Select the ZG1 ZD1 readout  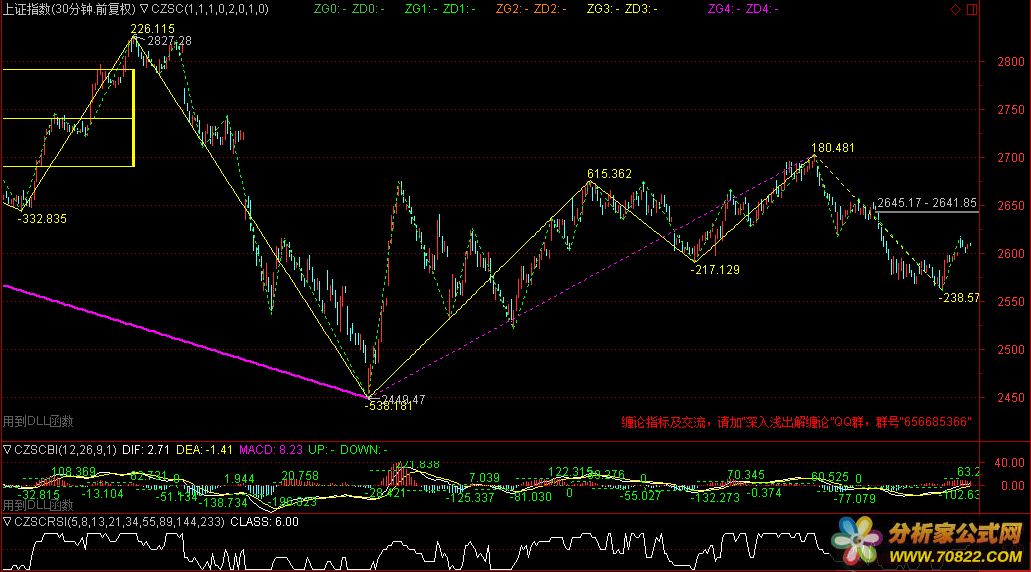(x=440, y=9)
